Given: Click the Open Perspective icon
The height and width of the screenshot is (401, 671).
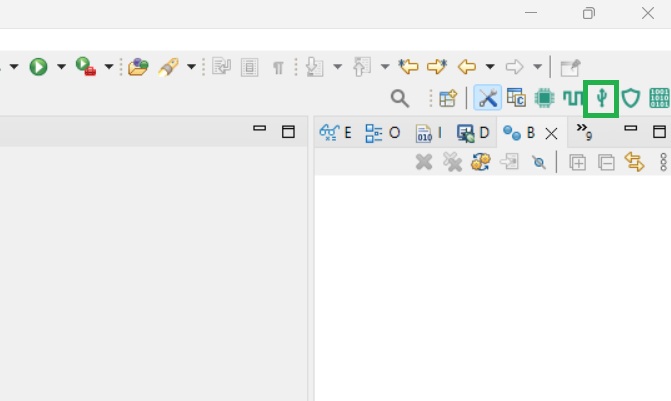Looking at the screenshot, I should point(448,98).
